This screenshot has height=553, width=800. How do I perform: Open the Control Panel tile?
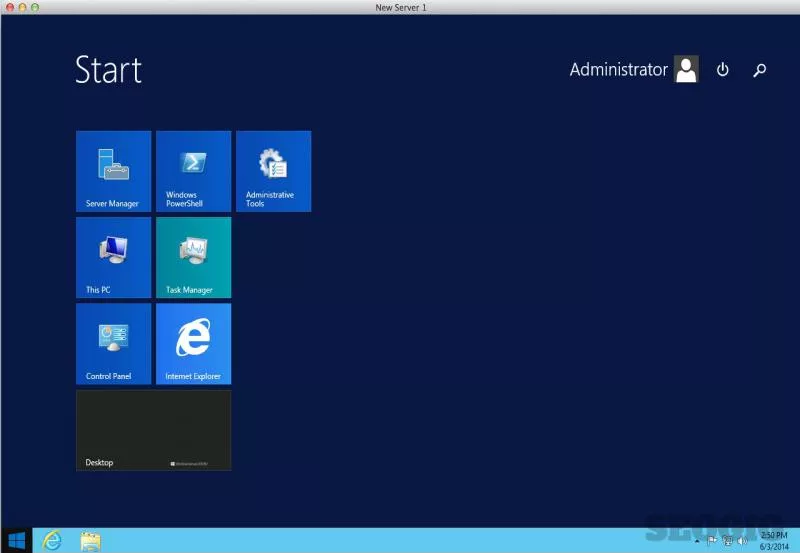tap(113, 344)
